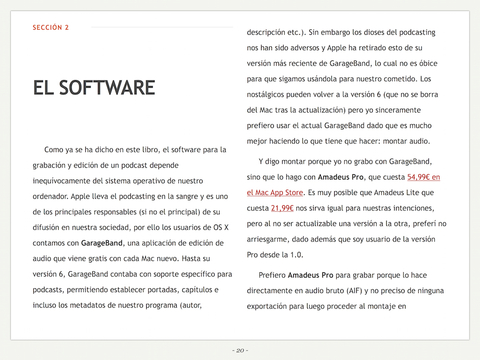The image size is (480, 360).
Task: Click line 'nostálgicos pueden volver a la versión 6'
Action: point(342,94)
